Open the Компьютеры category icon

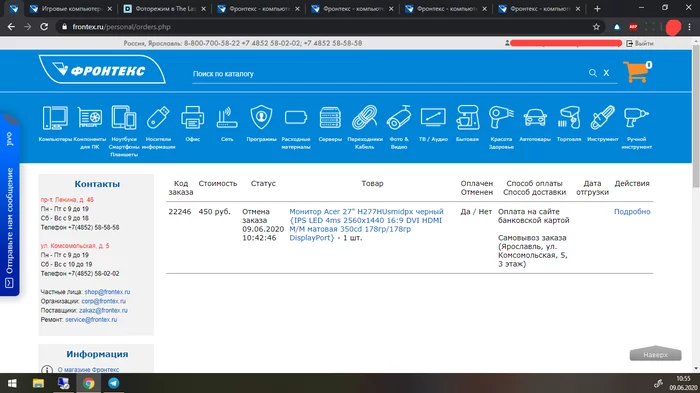click(55, 118)
